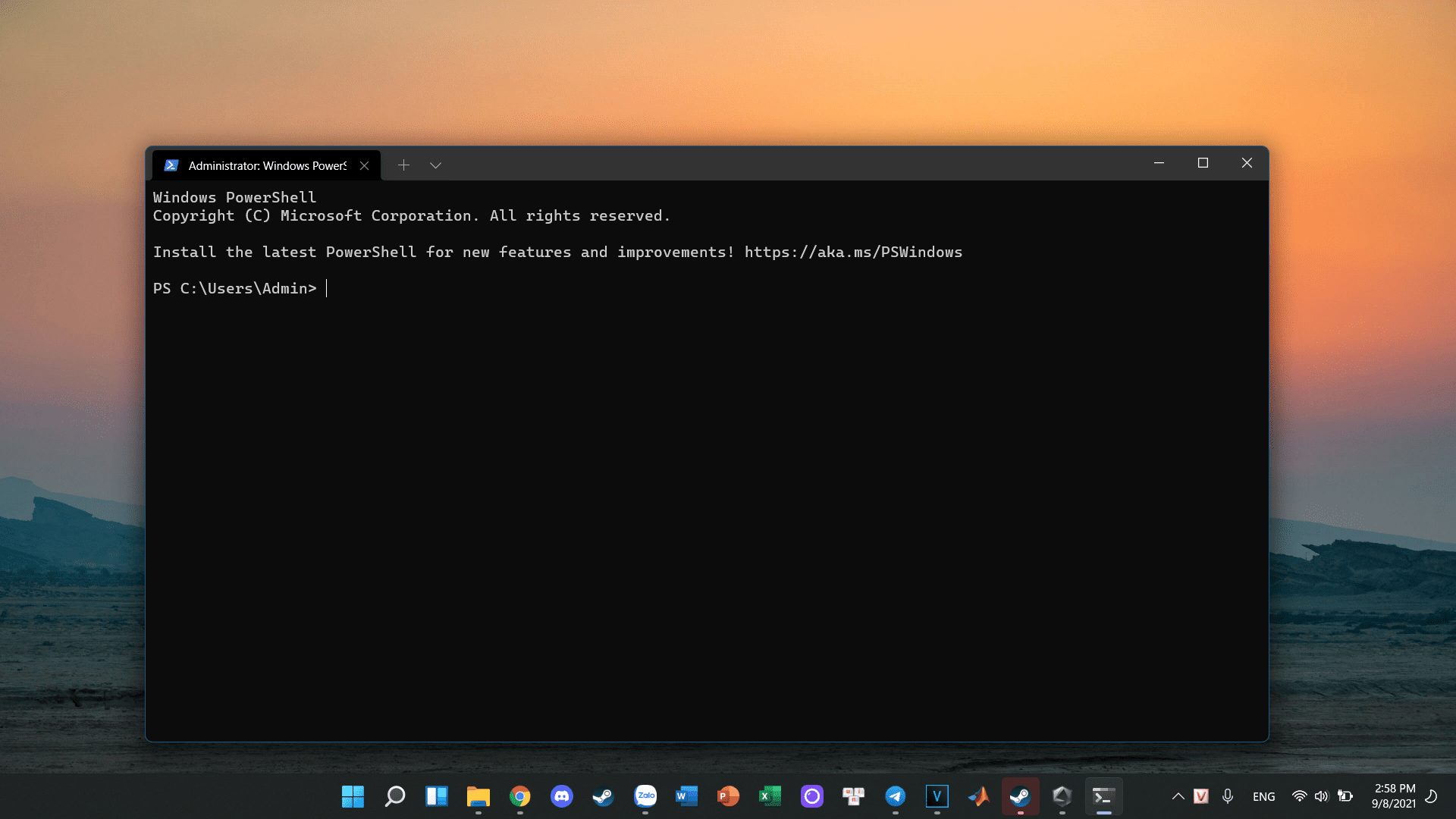Open the Unity hub icon on the taskbar
Viewport: 1456px width, 819px height.
point(1062,796)
